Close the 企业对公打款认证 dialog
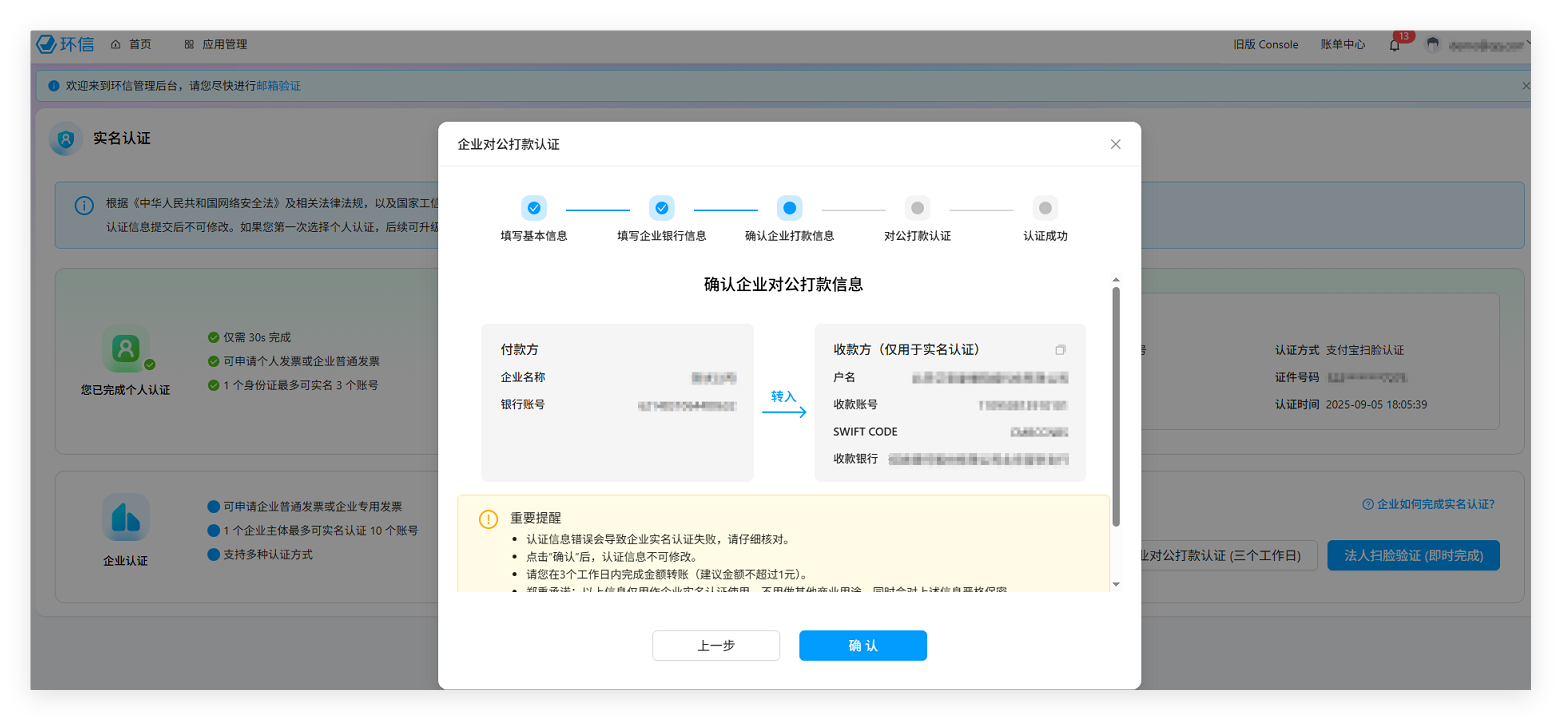Image resolution: width=1561 pixels, height=720 pixels. [1116, 144]
